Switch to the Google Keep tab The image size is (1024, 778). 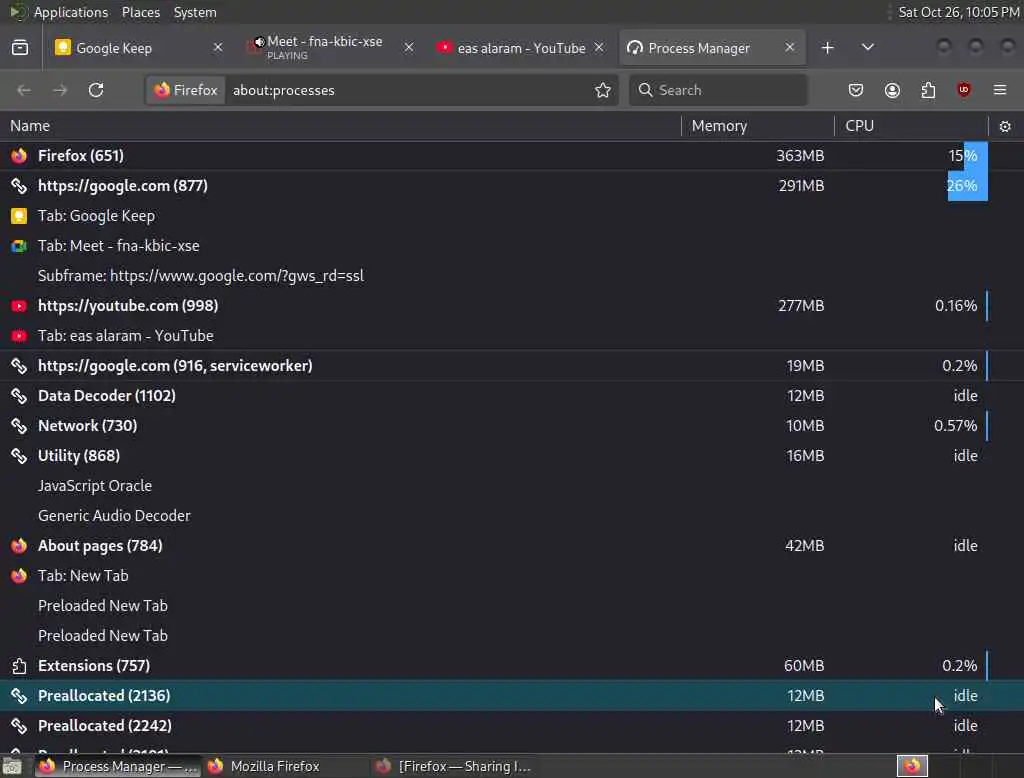click(138, 48)
